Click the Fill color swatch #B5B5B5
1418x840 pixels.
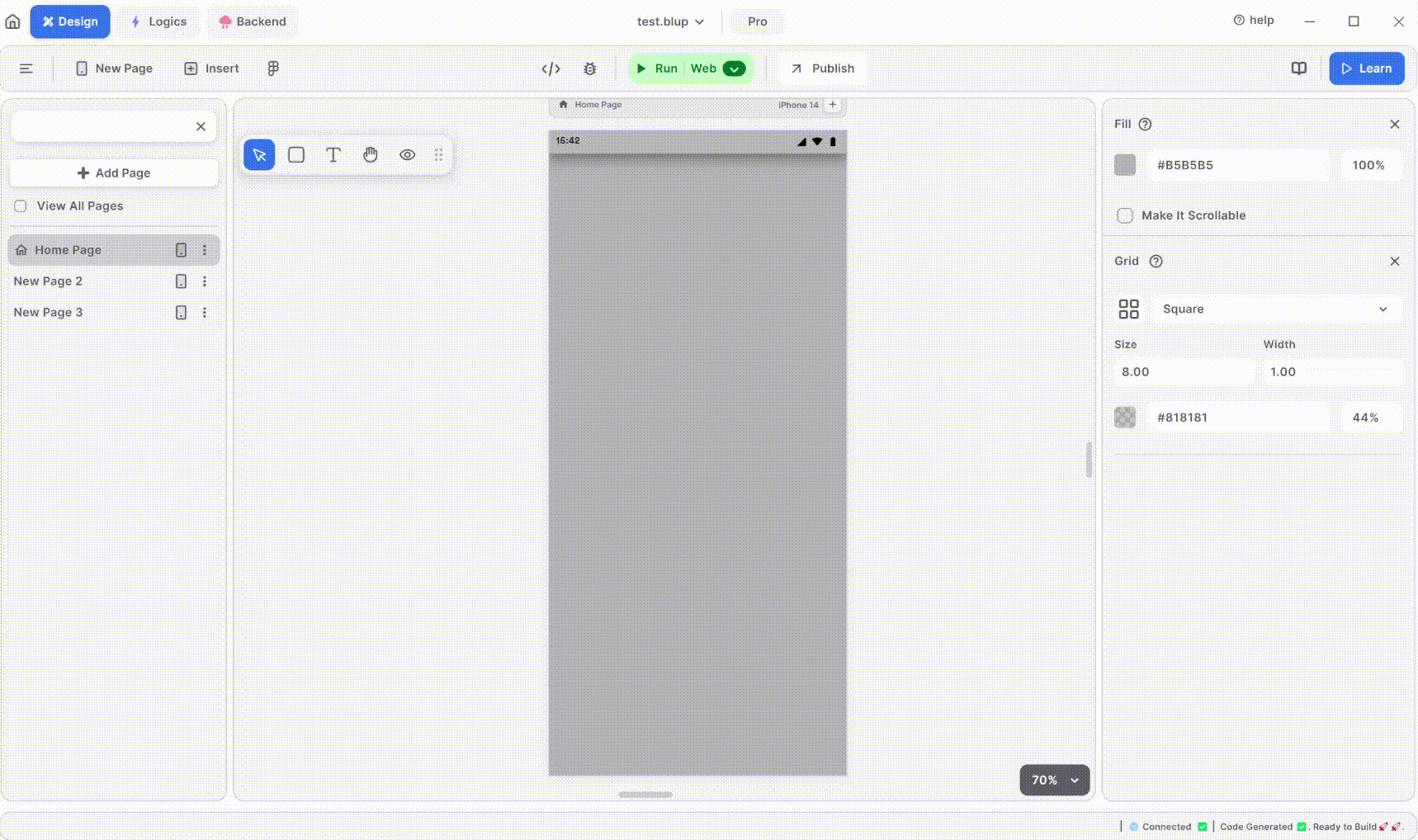(x=1125, y=165)
